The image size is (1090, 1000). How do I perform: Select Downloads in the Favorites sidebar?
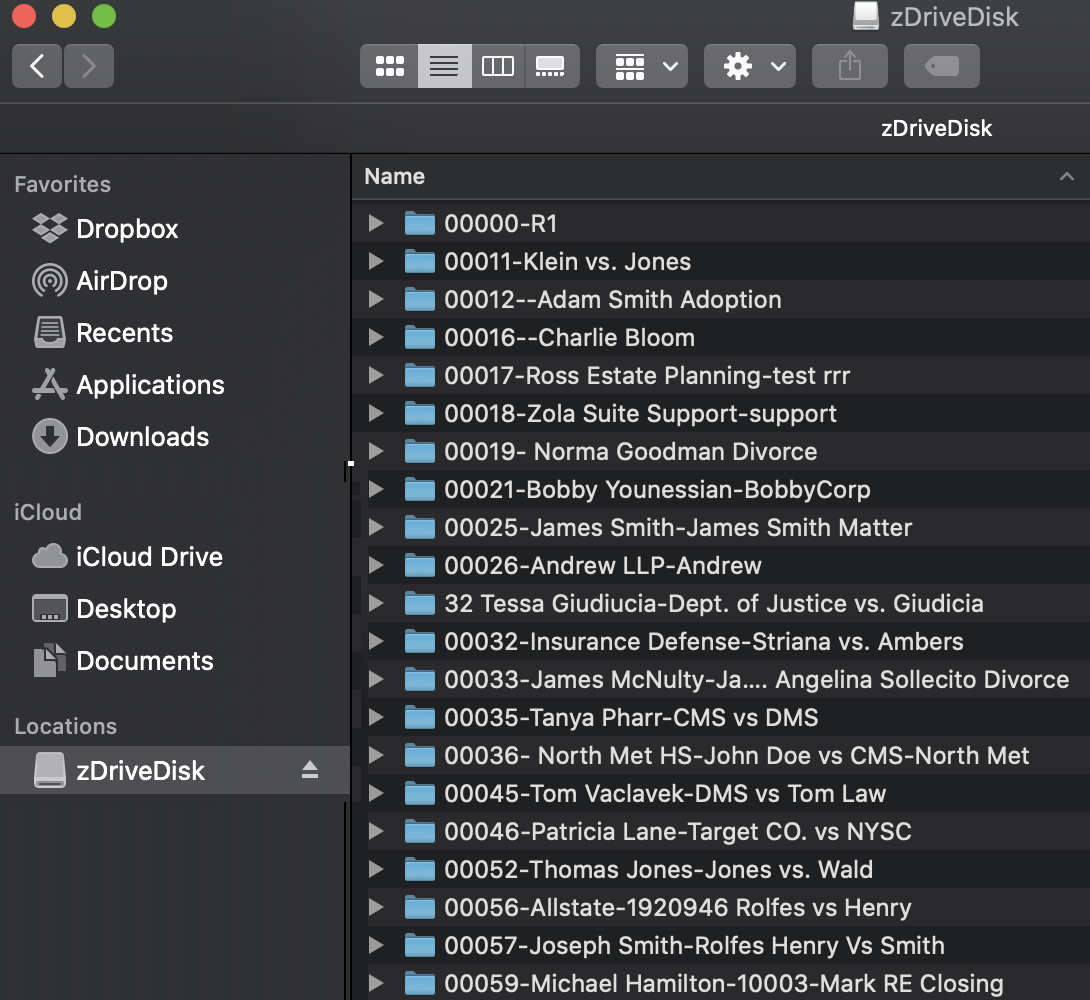144,437
